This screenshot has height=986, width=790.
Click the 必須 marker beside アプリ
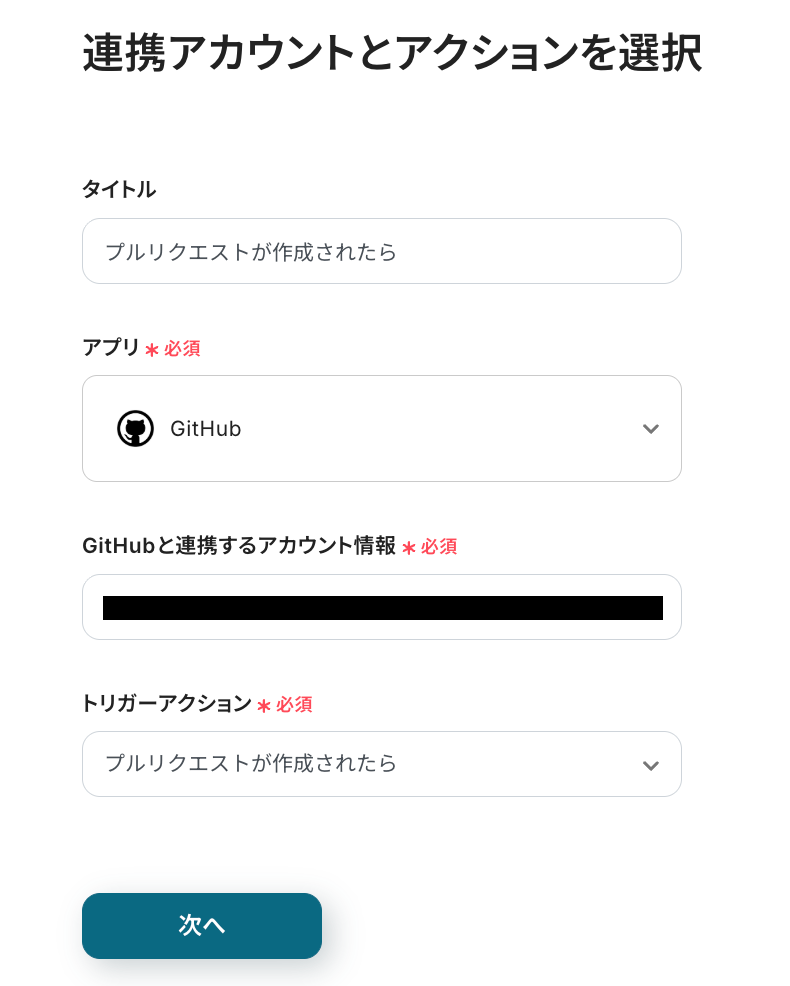[182, 349]
